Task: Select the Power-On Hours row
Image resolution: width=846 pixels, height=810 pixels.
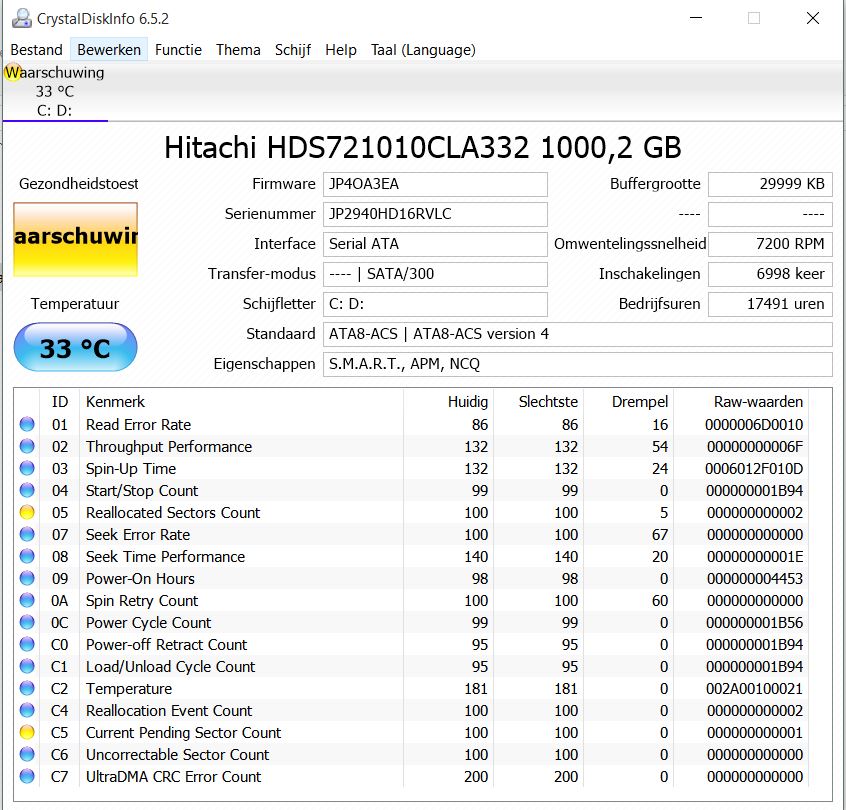Action: coord(411,578)
